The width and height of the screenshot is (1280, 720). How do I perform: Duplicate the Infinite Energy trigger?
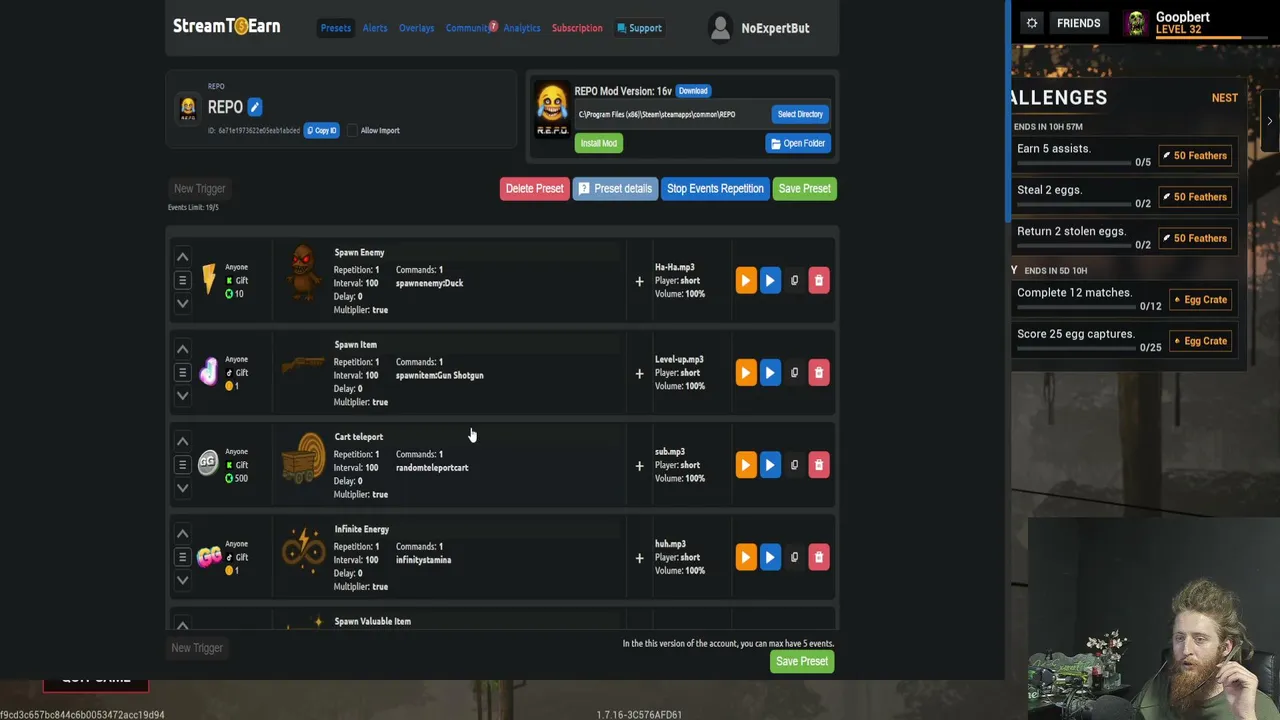click(795, 557)
